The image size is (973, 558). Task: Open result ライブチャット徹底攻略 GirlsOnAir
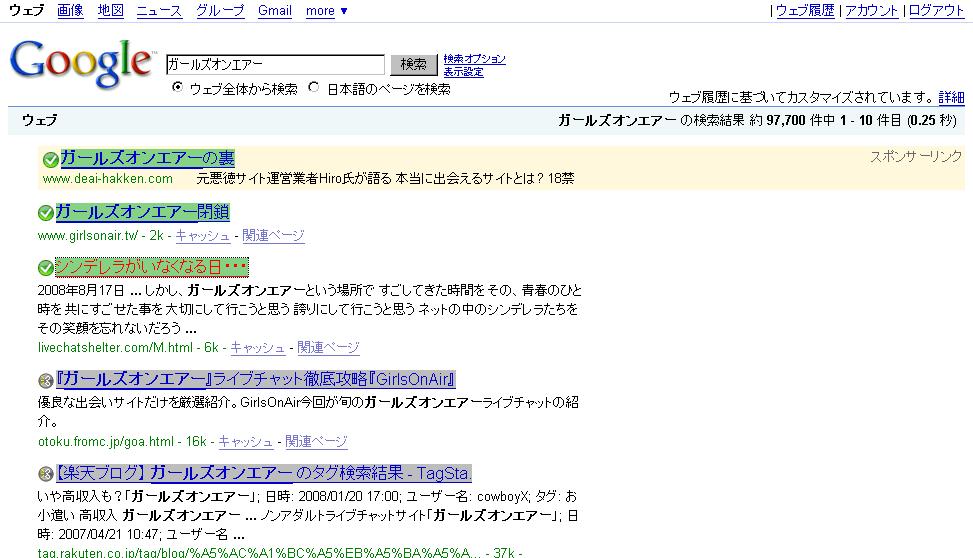tap(256, 379)
